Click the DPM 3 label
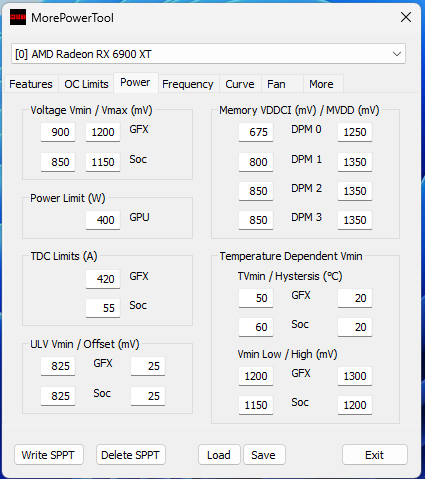 [x=306, y=217]
